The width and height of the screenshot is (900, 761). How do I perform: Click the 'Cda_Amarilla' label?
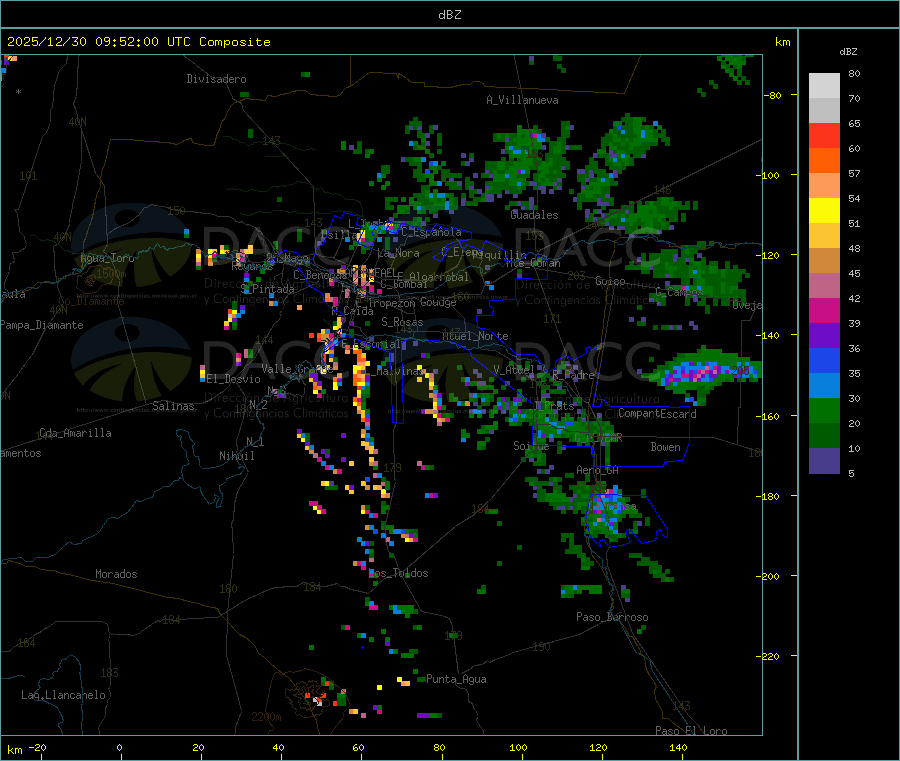point(75,433)
